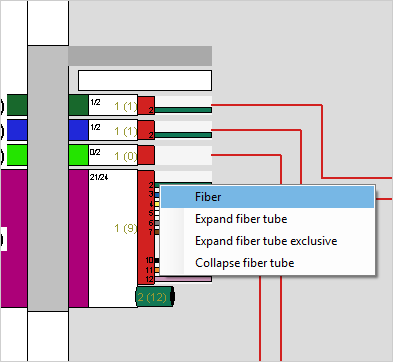
Task: Click the 1 (0) tube label
Action: click(126, 156)
